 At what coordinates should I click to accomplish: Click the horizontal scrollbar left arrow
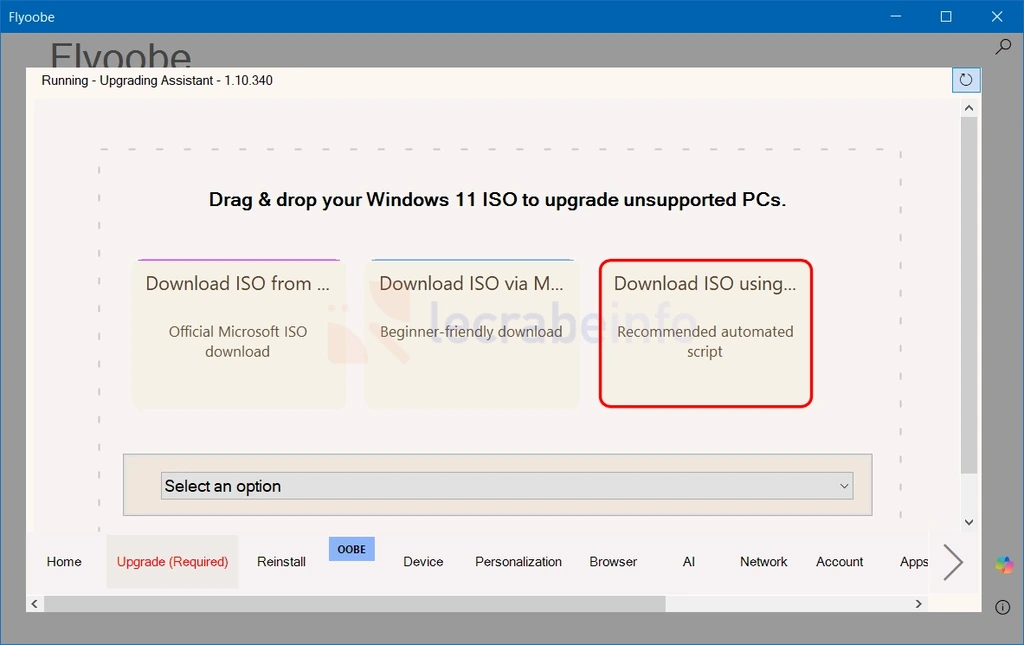pyautogui.click(x=35, y=604)
